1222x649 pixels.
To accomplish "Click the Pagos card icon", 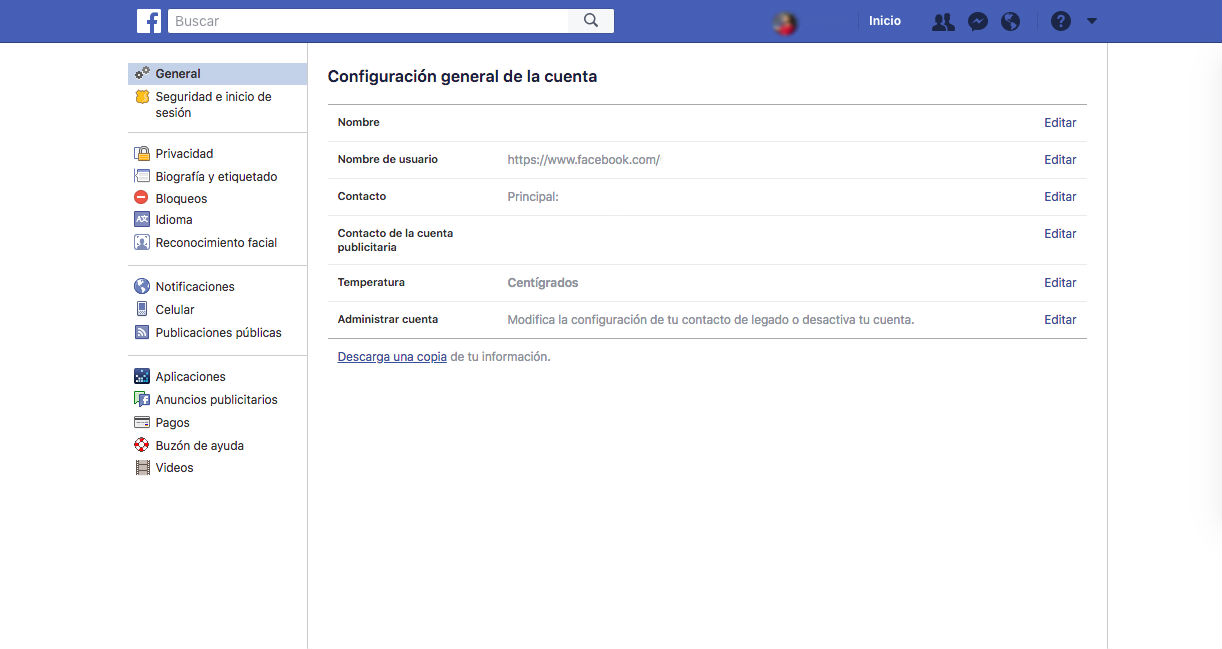I will click(x=142, y=423).
